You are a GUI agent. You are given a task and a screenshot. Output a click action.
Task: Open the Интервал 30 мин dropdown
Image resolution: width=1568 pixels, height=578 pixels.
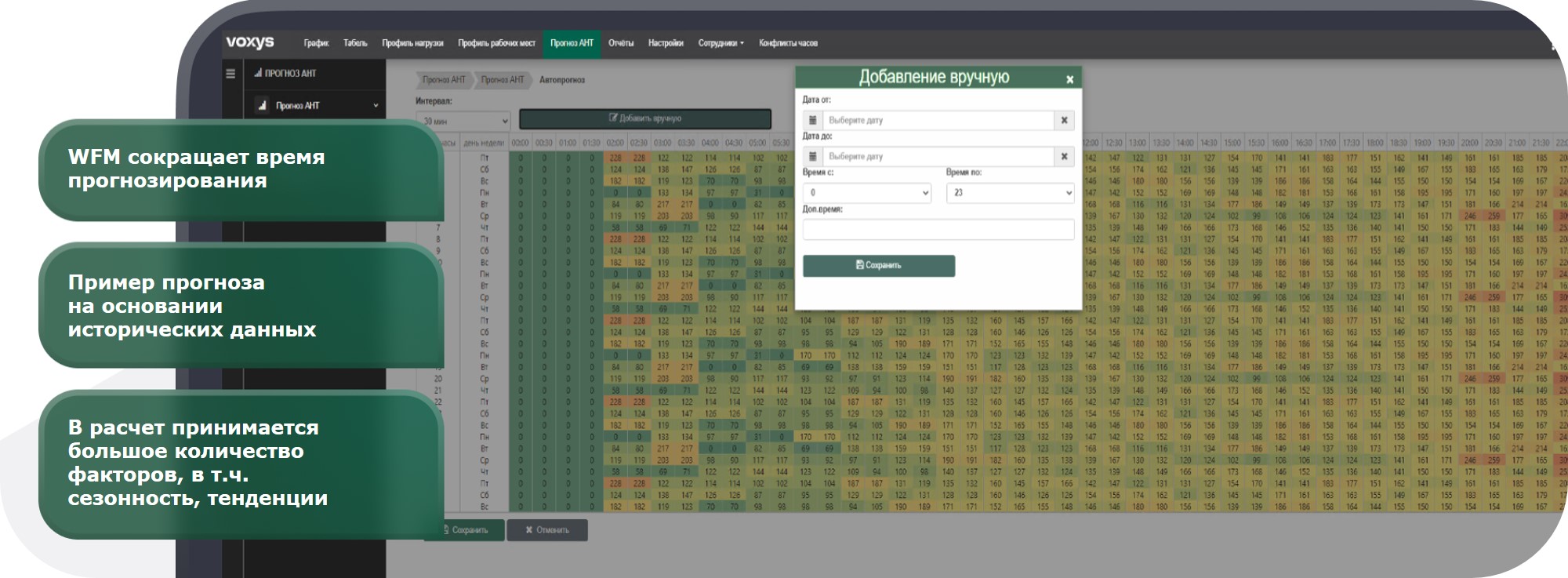click(463, 121)
